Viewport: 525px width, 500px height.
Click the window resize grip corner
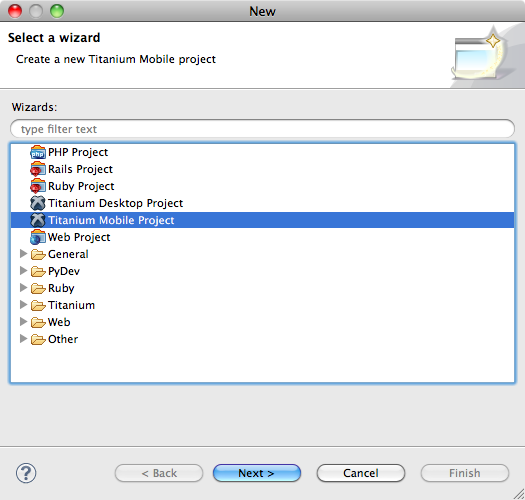coord(519,494)
